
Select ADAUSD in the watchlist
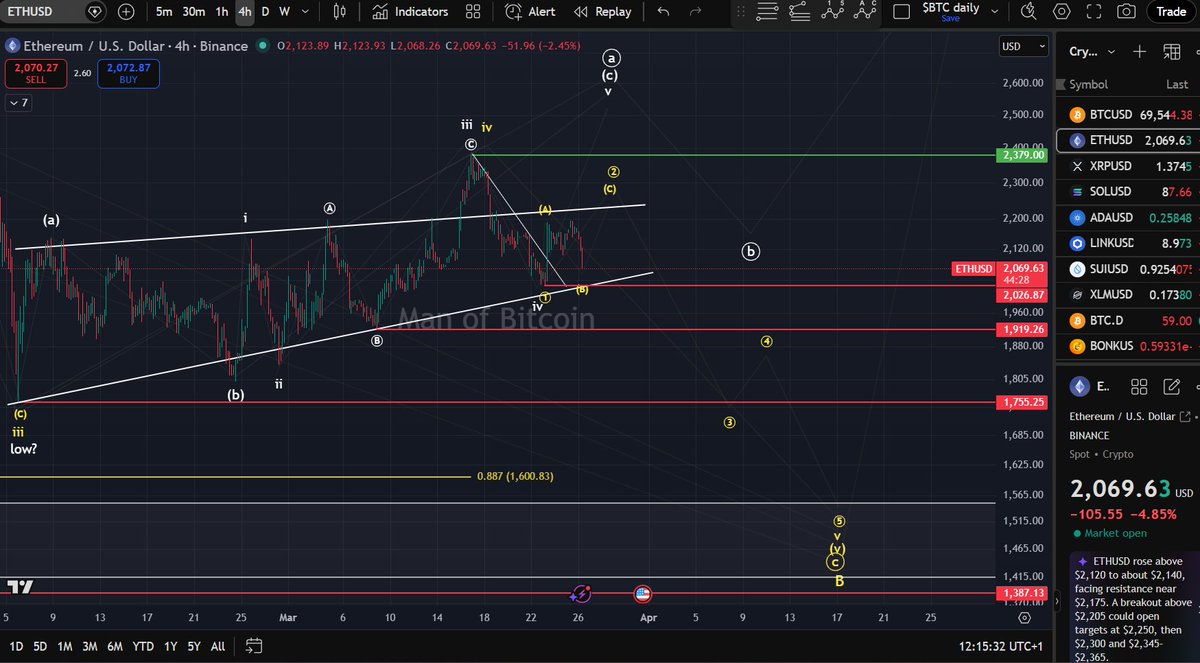pyautogui.click(x=1128, y=217)
